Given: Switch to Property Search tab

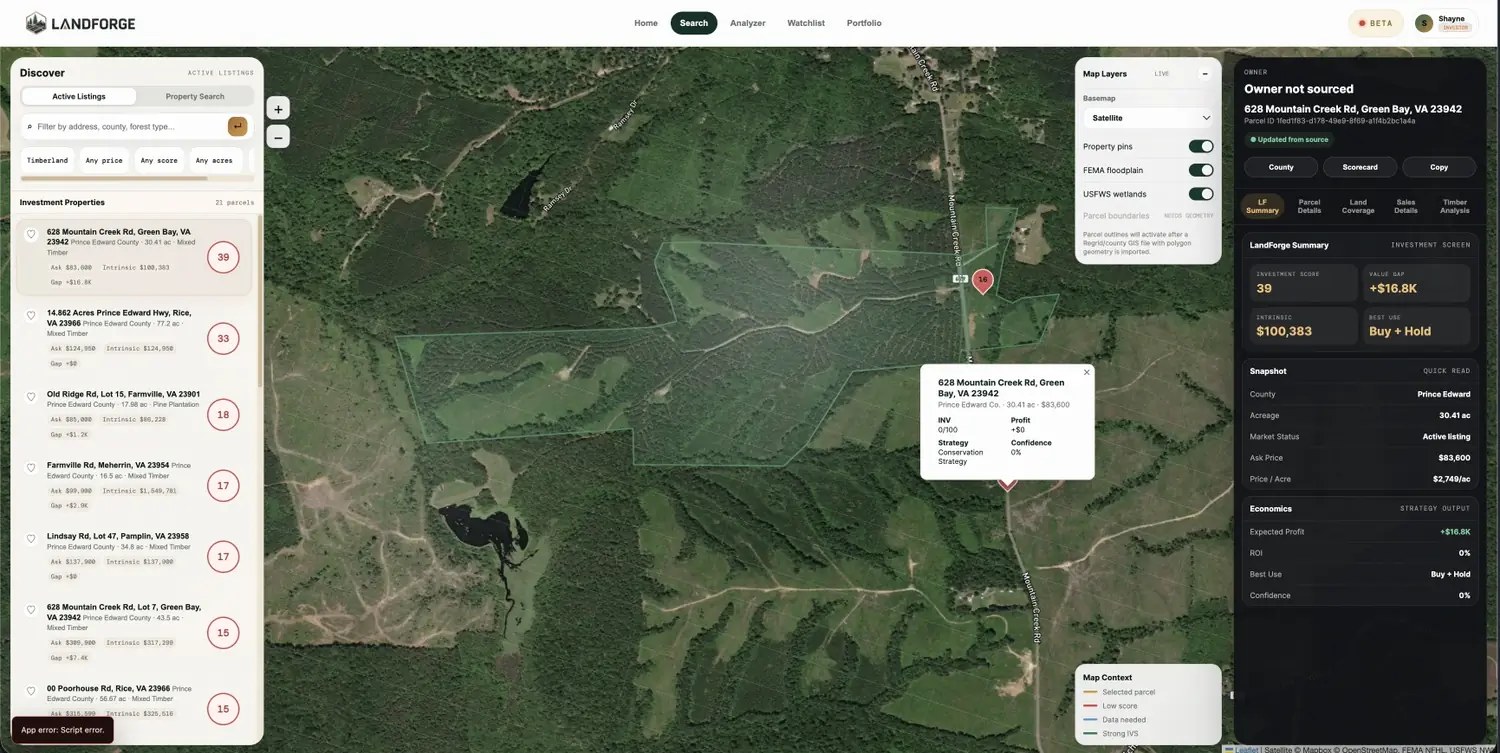Looking at the screenshot, I should [x=195, y=97].
